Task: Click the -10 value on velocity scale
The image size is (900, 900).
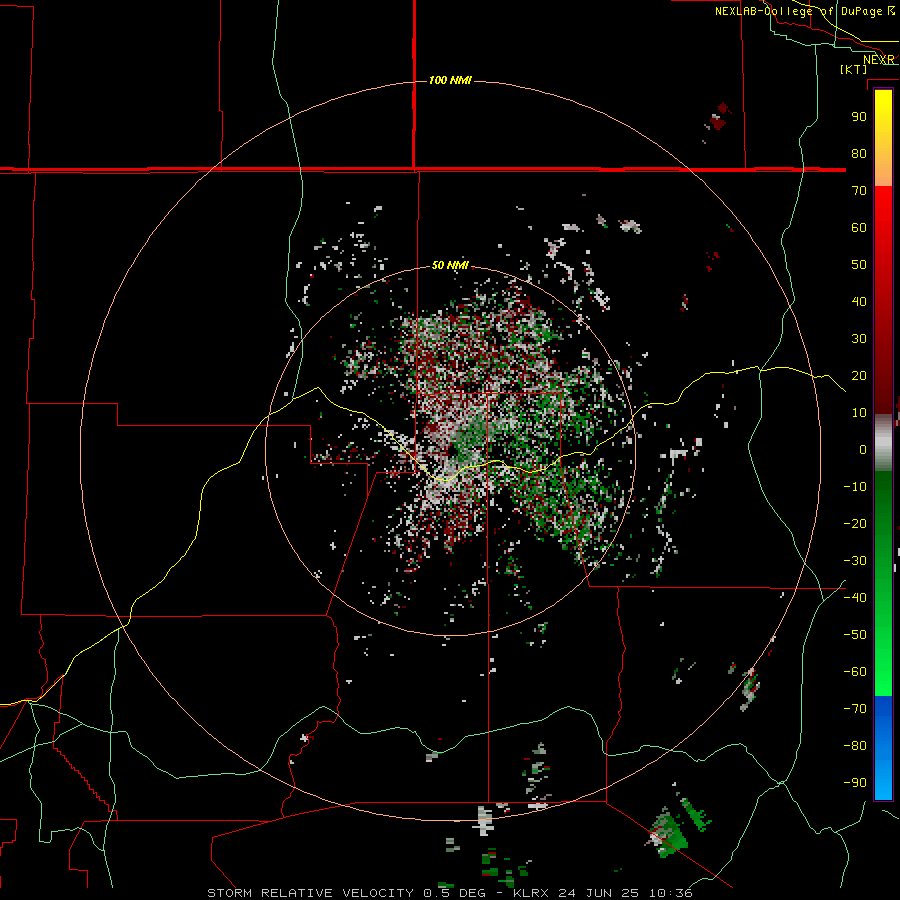Action: click(x=855, y=487)
